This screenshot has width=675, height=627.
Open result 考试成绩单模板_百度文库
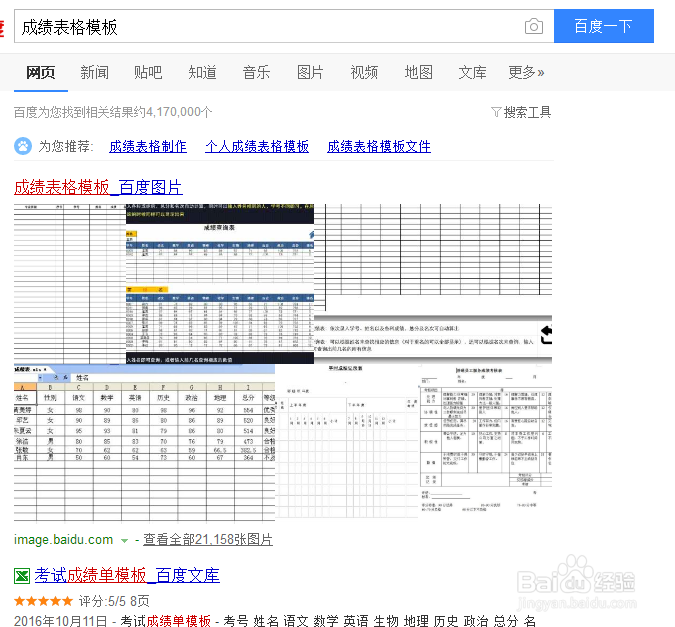[x=127, y=575]
